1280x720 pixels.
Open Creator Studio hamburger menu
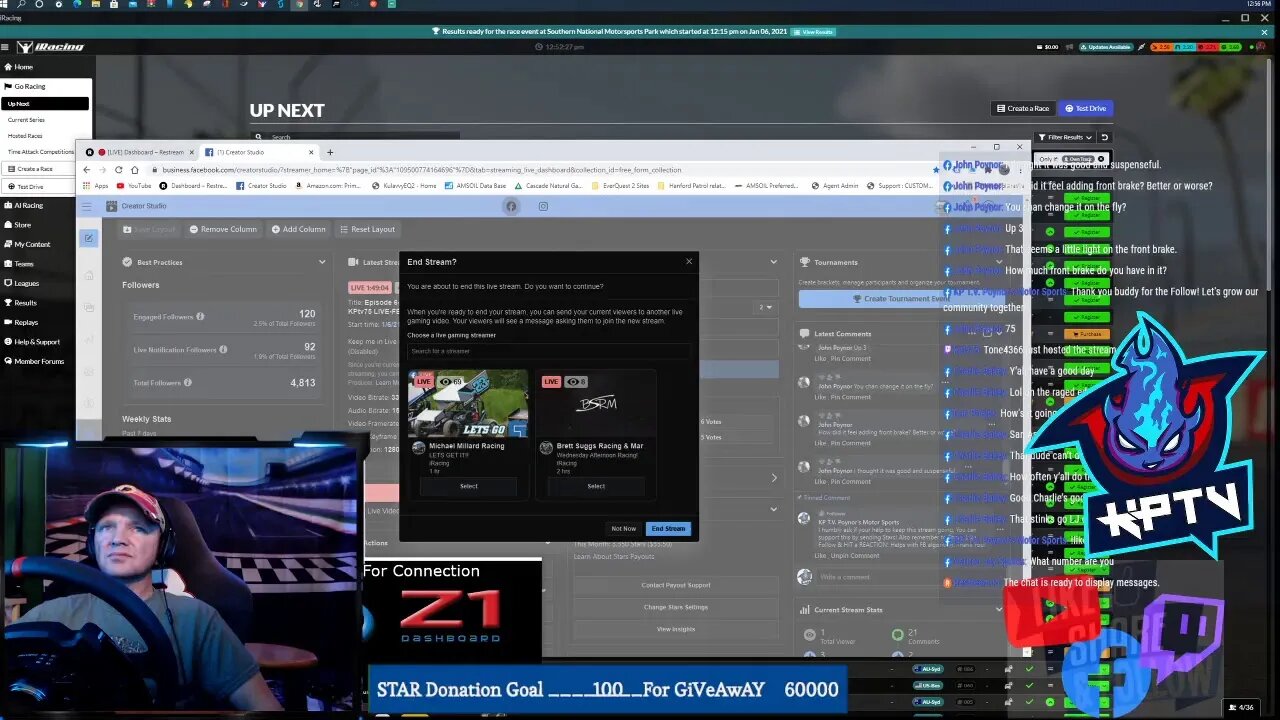[87, 207]
